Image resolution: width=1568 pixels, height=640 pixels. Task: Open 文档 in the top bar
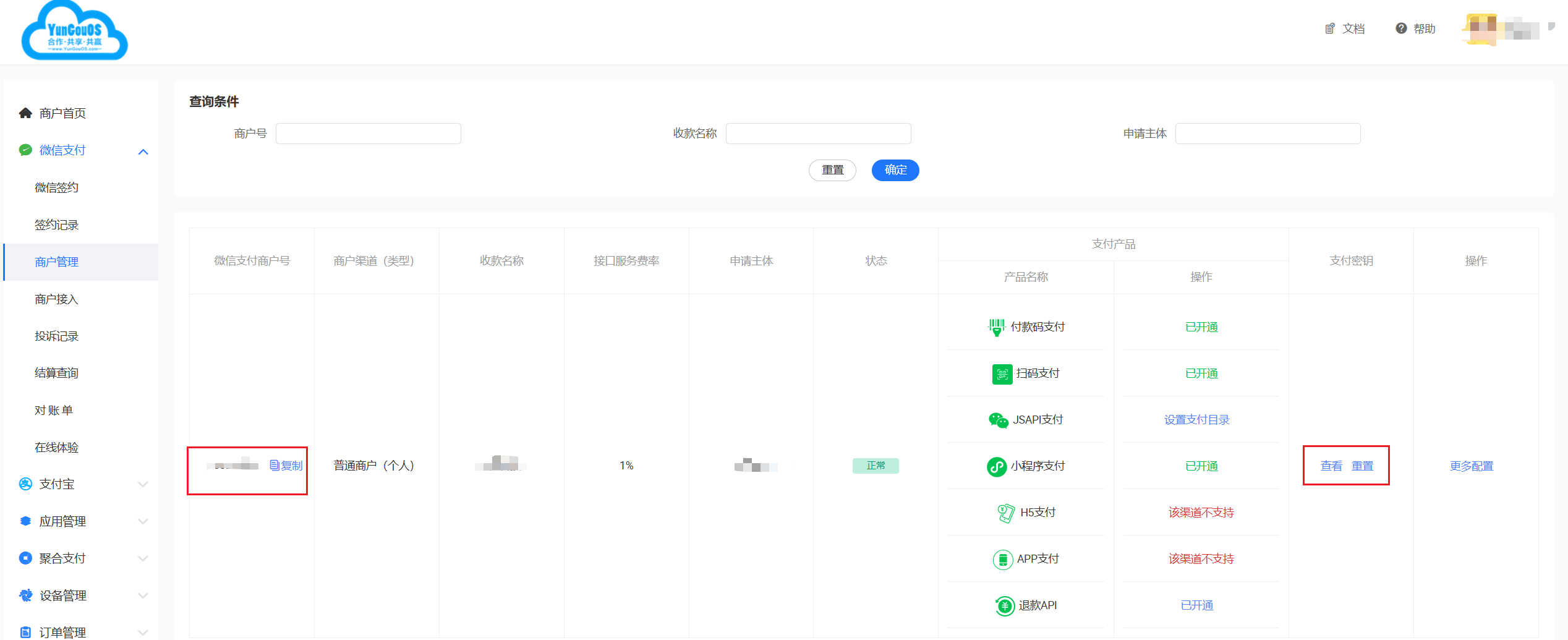click(x=1345, y=28)
